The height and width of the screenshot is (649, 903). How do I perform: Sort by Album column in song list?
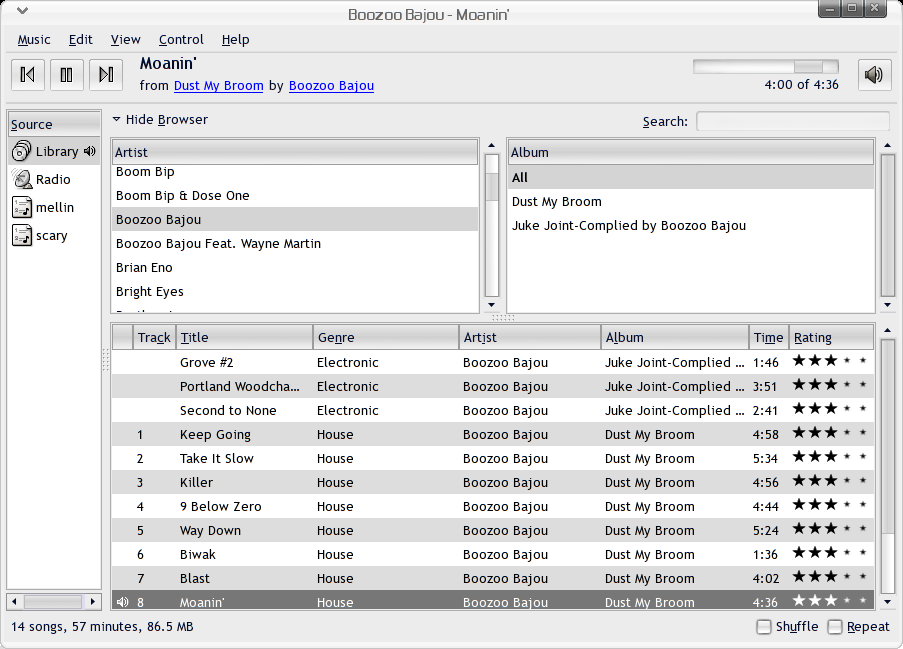point(674,337)
